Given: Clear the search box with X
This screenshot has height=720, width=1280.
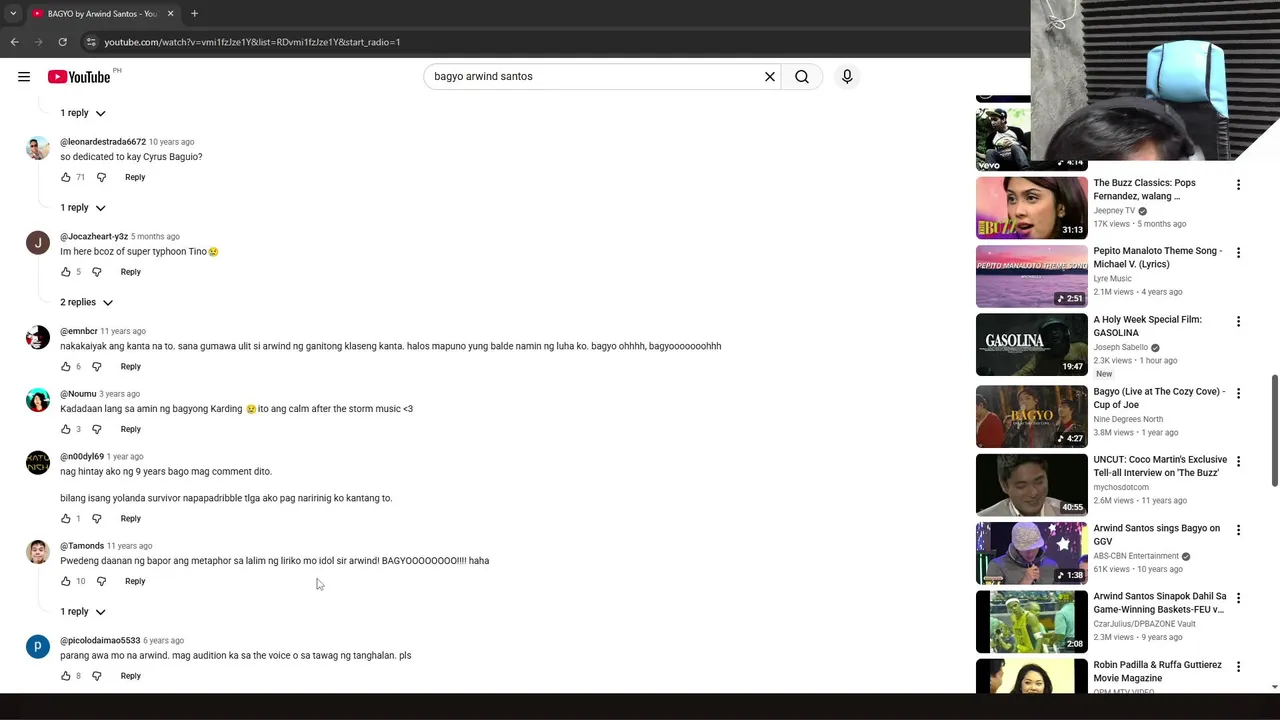Looking at the screenshot, I should 770,77.
